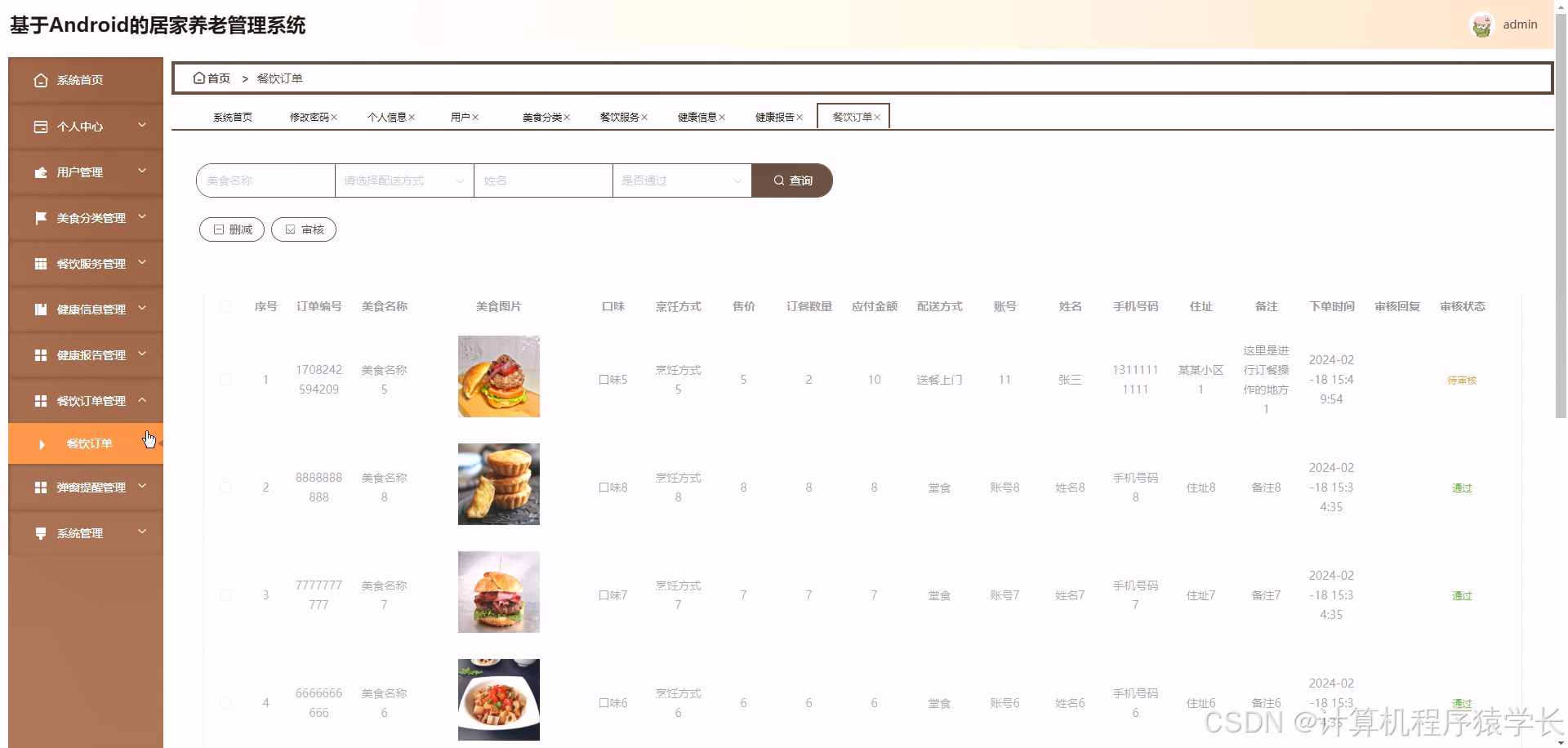This screenshot has height=748, width=1568.
Task: Click the 系统首页 house icon in sidebar
Action: (41, 80)
